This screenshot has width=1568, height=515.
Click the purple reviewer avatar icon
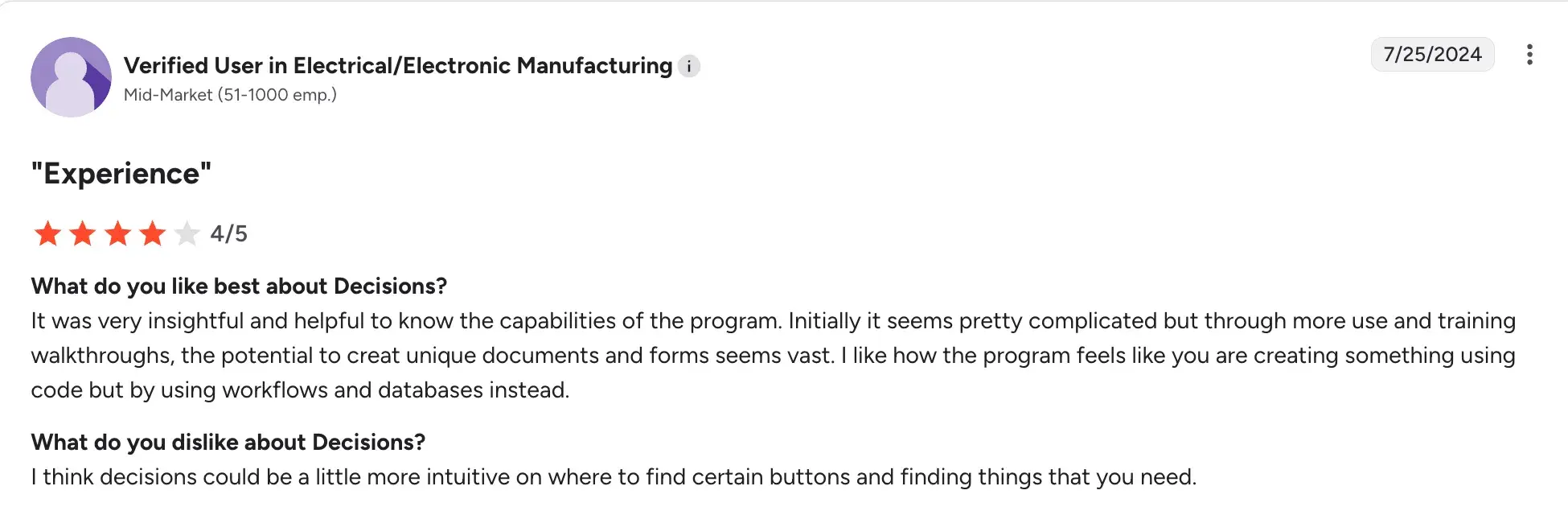71,77
